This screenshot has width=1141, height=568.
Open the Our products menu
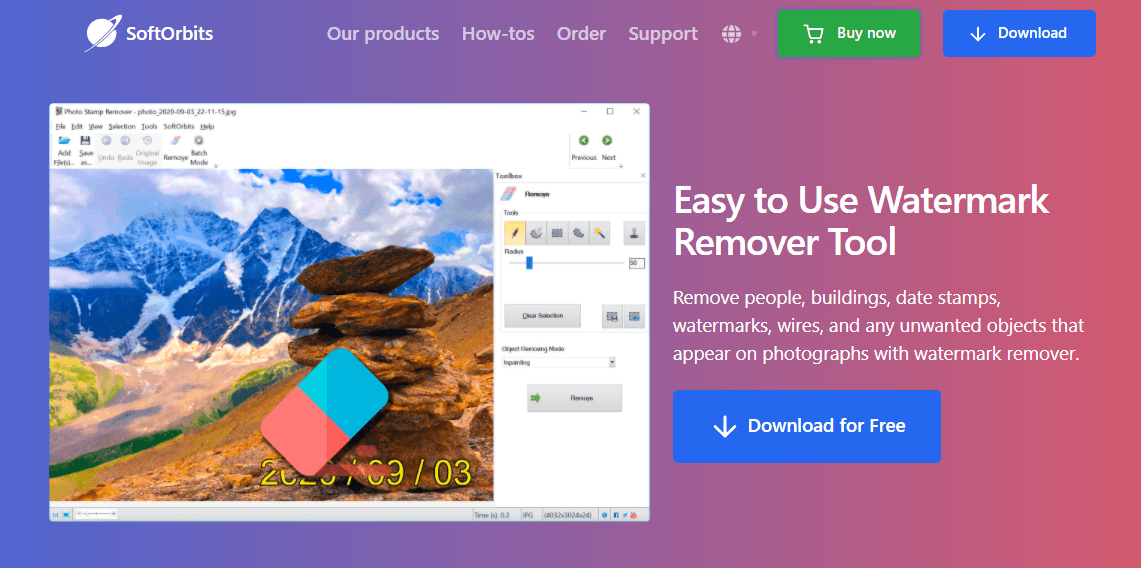pos(383,33)
